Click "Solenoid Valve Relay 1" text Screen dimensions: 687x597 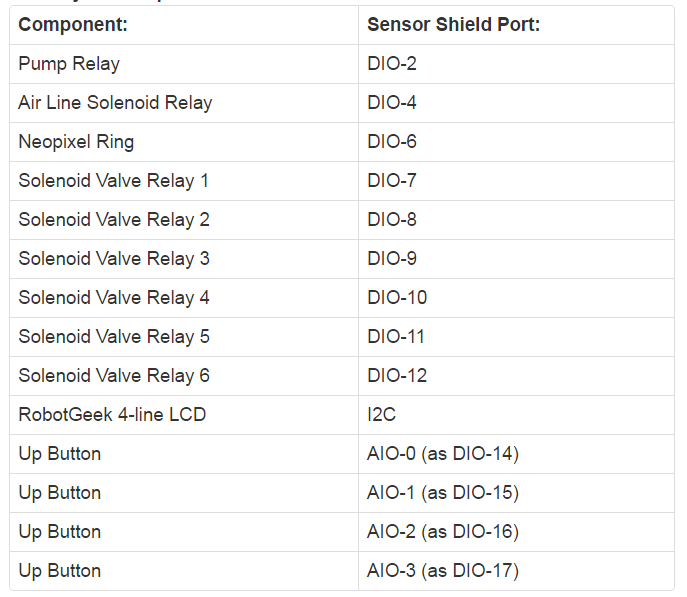pyautogui.click(x=113, y=181)
